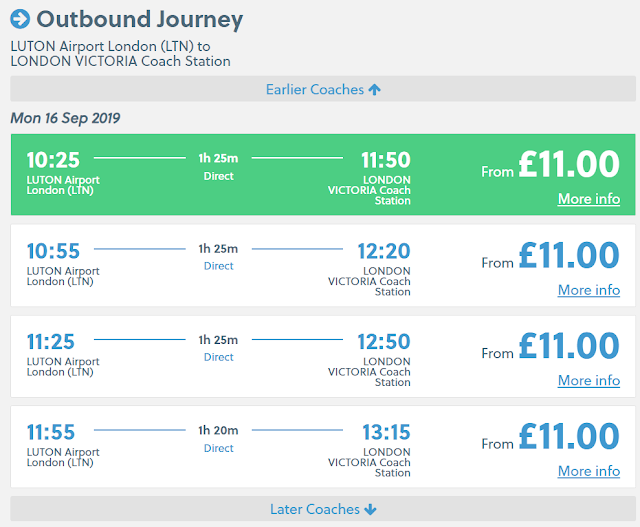Select the 10:55 departure time
This screenshot has height=527, width=640.
click(53, 251)
